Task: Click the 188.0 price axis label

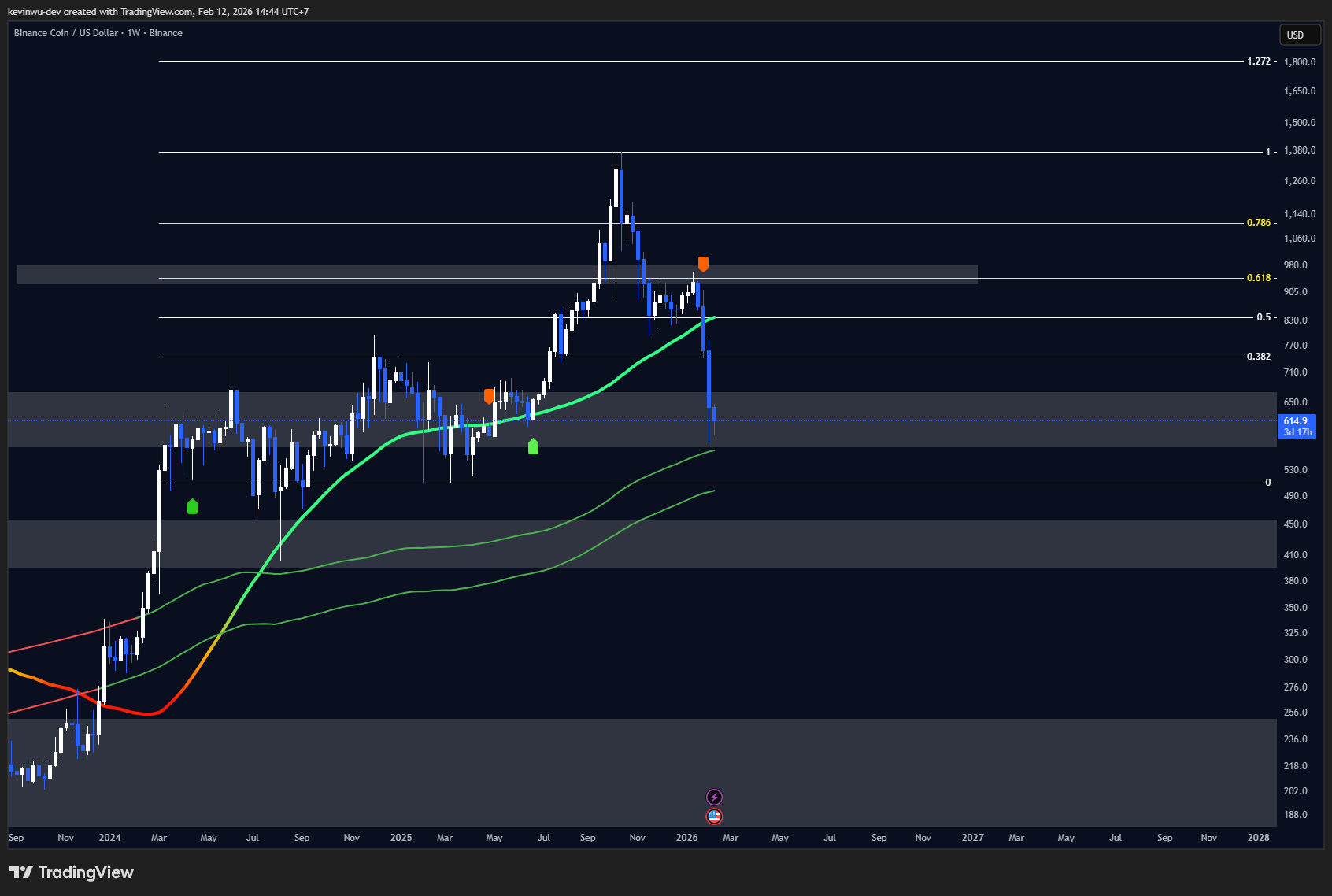Action: pos(1295,815)
